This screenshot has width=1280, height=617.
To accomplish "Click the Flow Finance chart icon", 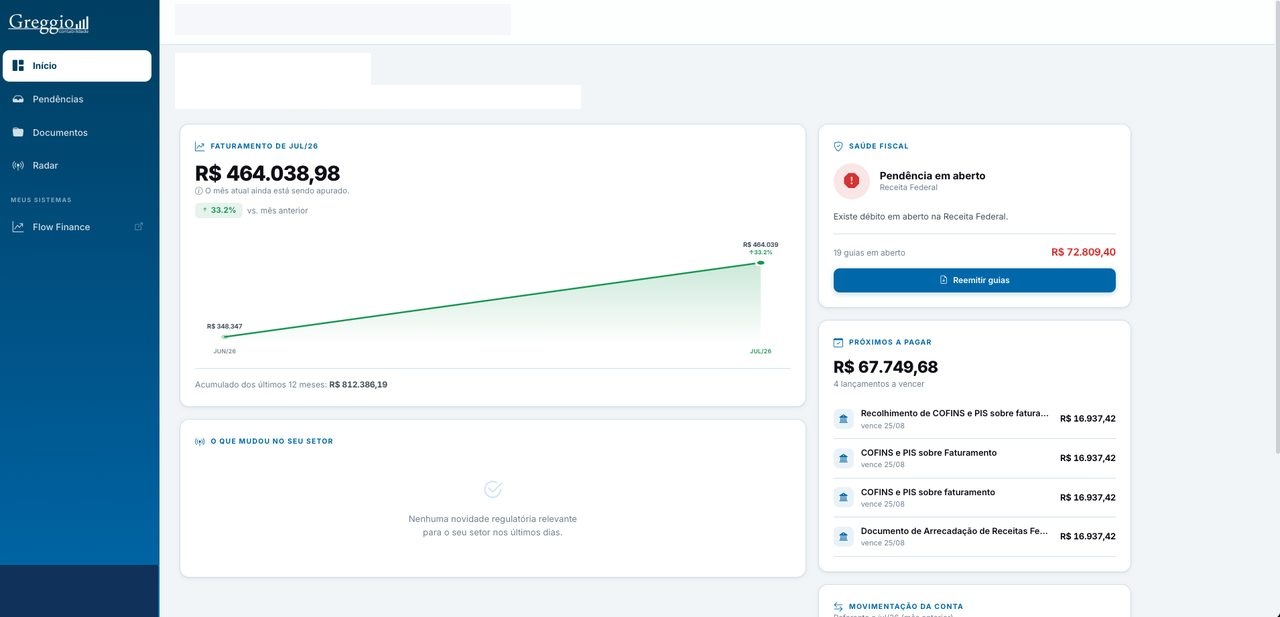I will (x=18, y=227).
